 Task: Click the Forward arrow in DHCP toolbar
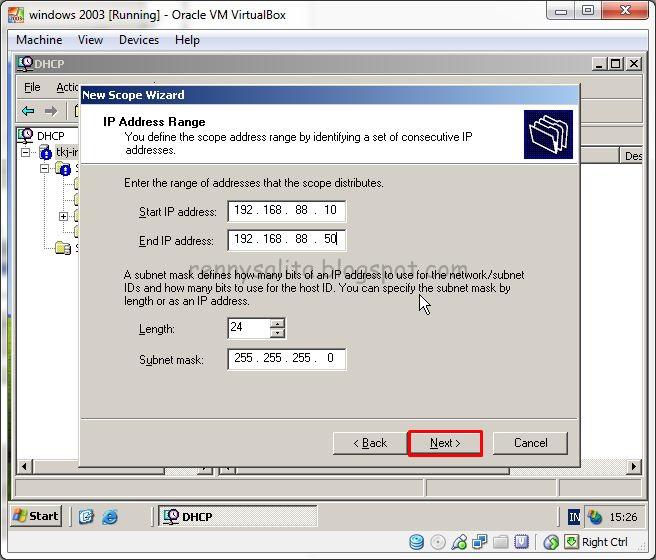(51, 111)
